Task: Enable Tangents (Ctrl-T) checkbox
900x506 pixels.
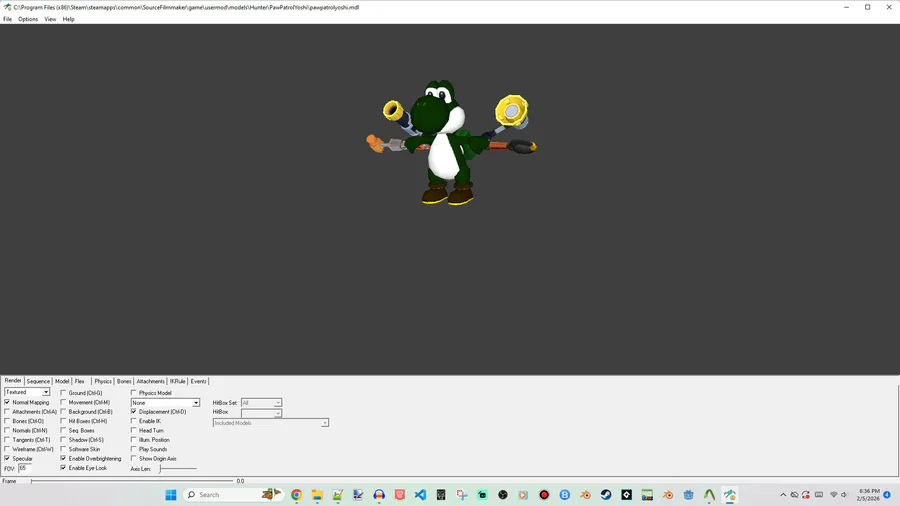Action: point(7,440)
